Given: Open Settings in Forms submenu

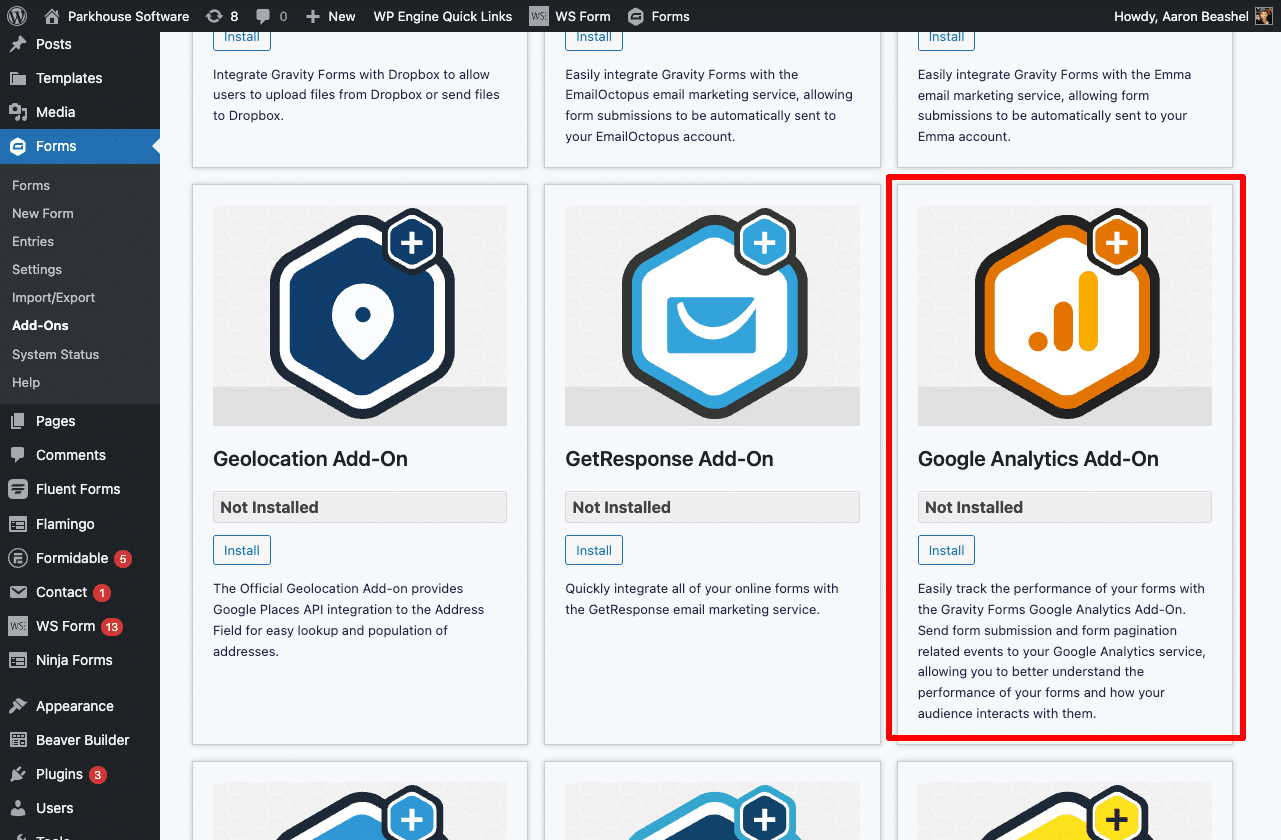Looking at the screenshot, I should pyautogui.click(x=37, y=269).
